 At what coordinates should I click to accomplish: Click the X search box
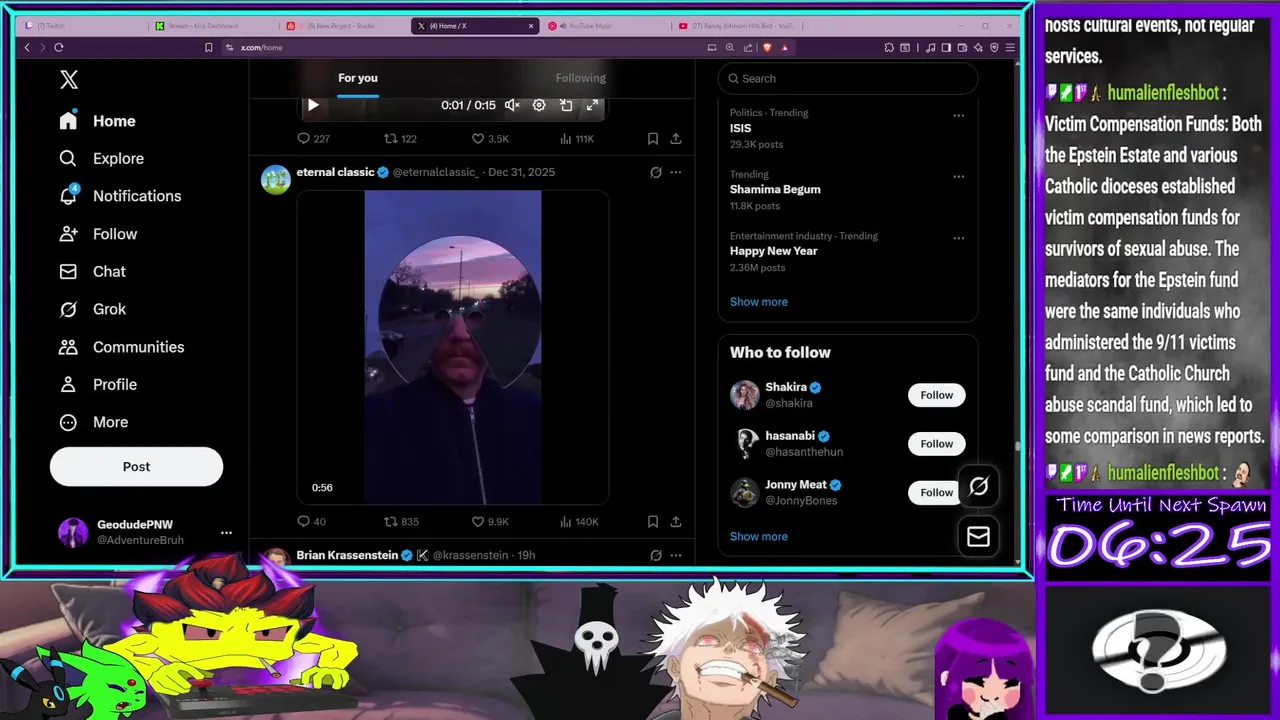point(847,79)
